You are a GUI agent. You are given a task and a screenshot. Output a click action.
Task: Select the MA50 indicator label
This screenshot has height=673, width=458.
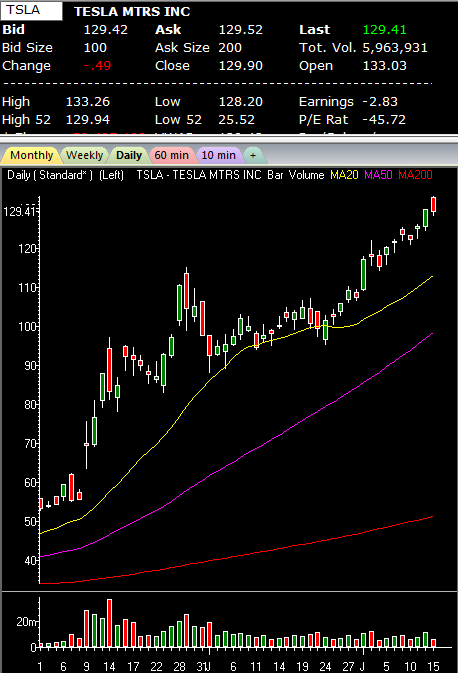(378, 175)
